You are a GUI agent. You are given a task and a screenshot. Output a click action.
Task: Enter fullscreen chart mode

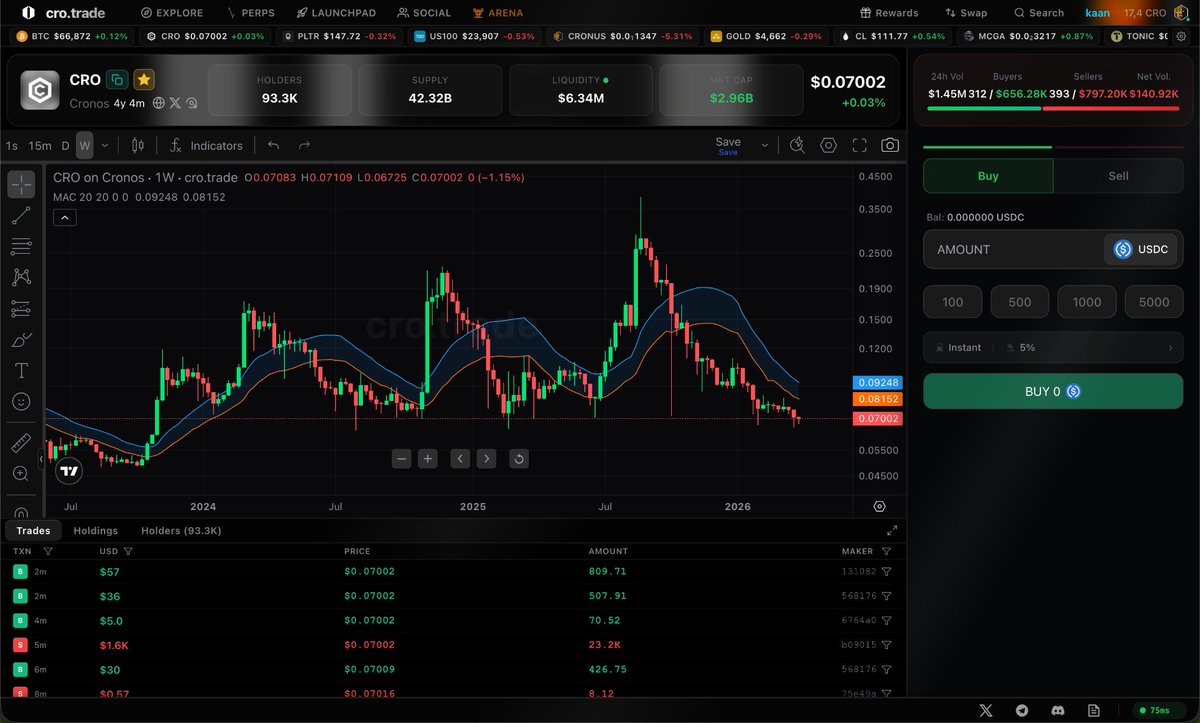pyautogui.click(x=859, y=145)
